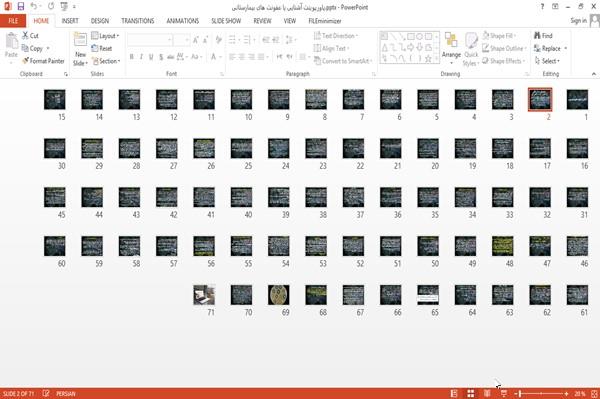Open the FILE tab
This screenshot has height=399, width=600.
click(13, 21)
